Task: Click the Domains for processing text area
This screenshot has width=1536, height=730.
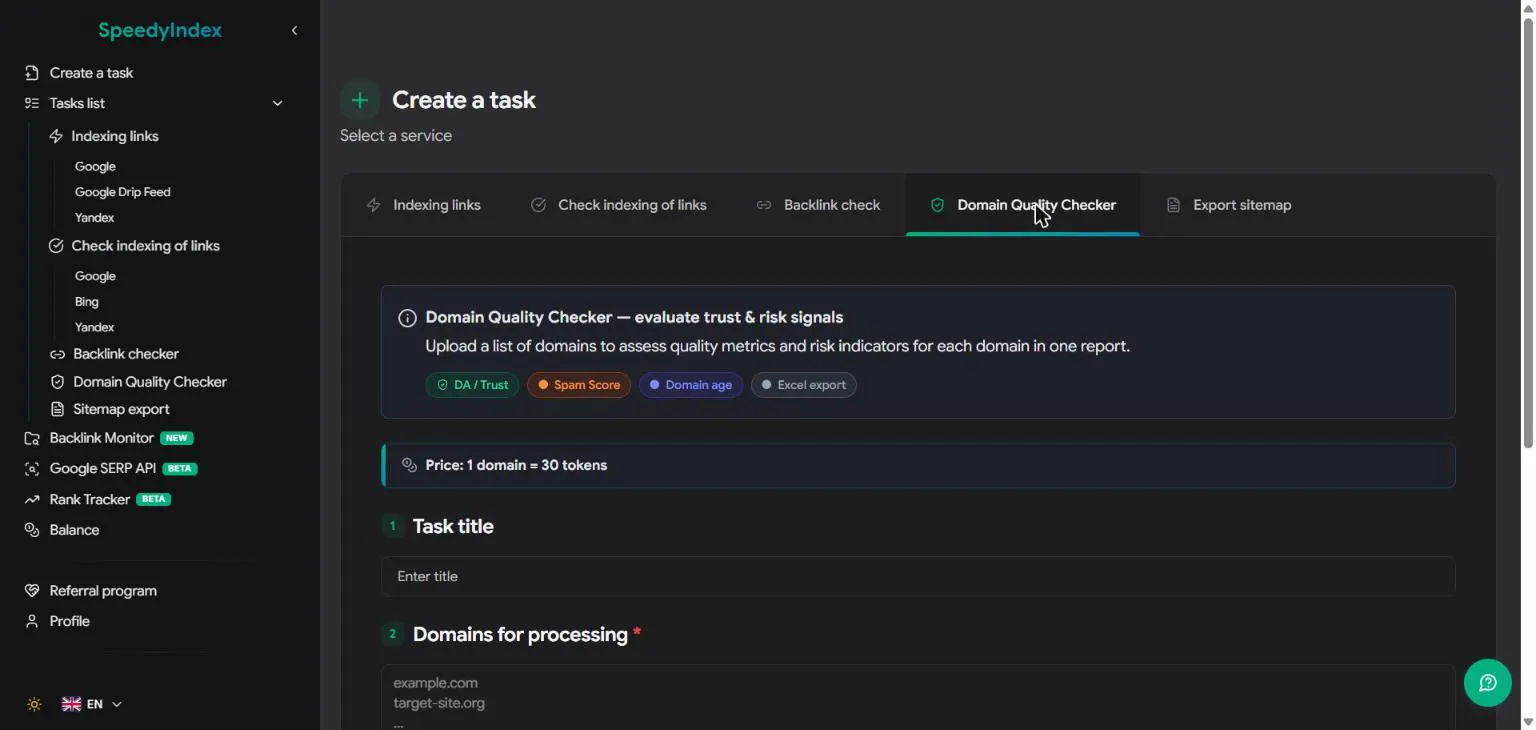Action: pyautogui.click(x=918, y=697)
